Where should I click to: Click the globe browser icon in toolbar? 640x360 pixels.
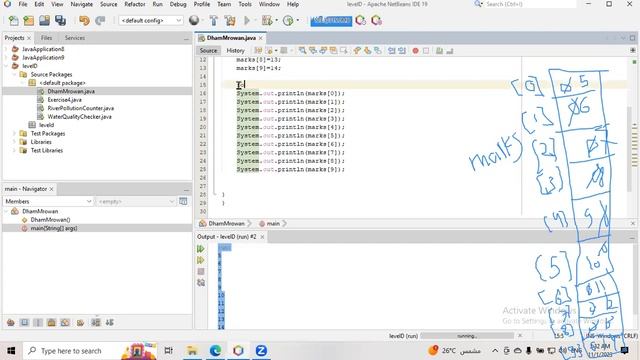click(194, 20)
